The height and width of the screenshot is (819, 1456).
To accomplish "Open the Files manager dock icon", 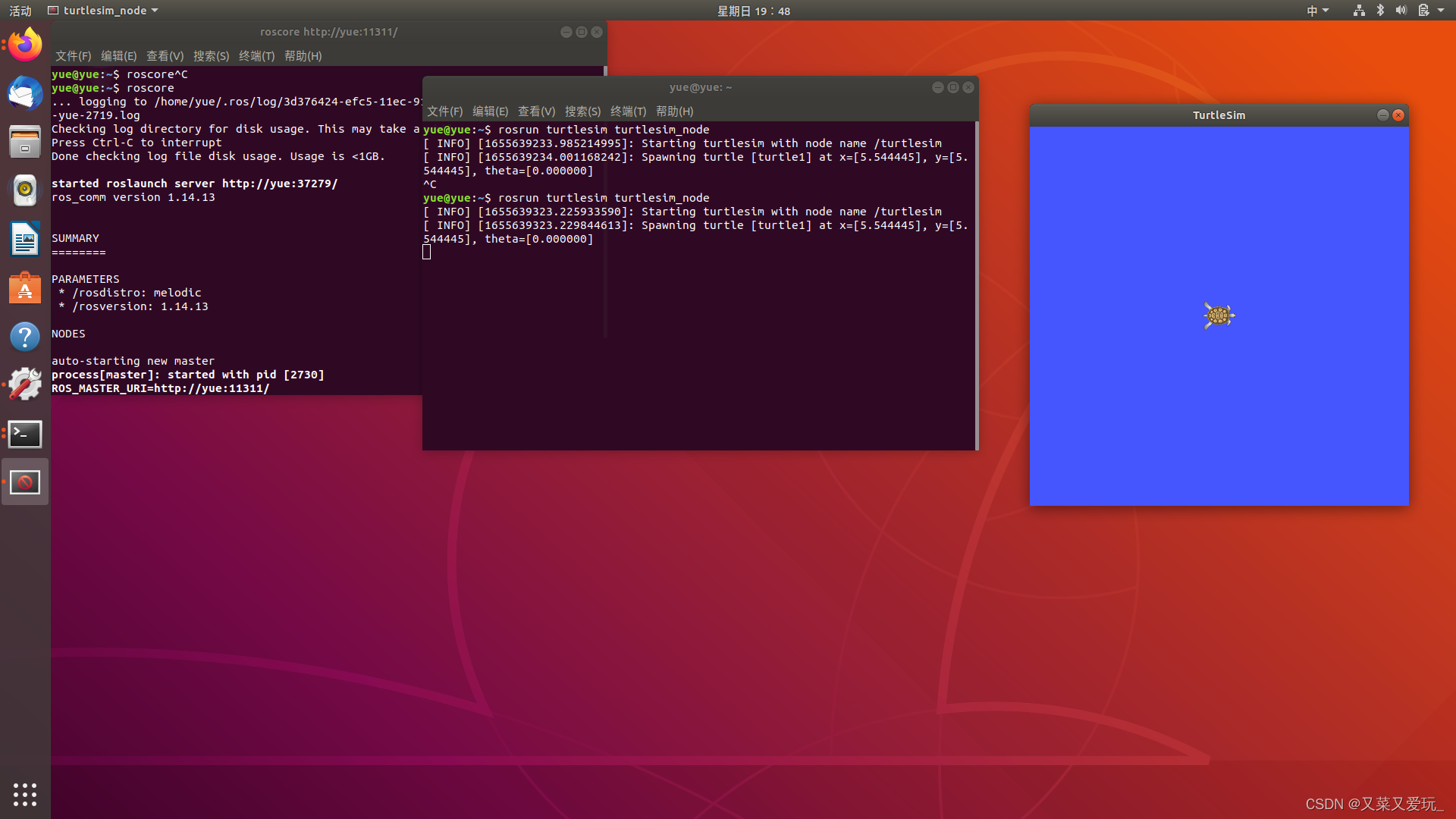I will point(25,142).
